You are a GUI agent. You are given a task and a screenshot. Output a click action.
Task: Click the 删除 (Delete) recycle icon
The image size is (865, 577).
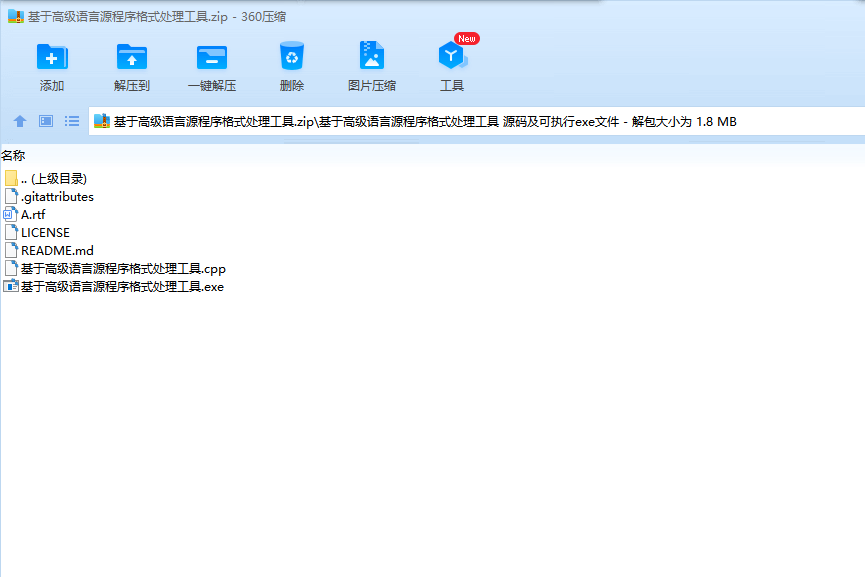[x=292, y=56]
